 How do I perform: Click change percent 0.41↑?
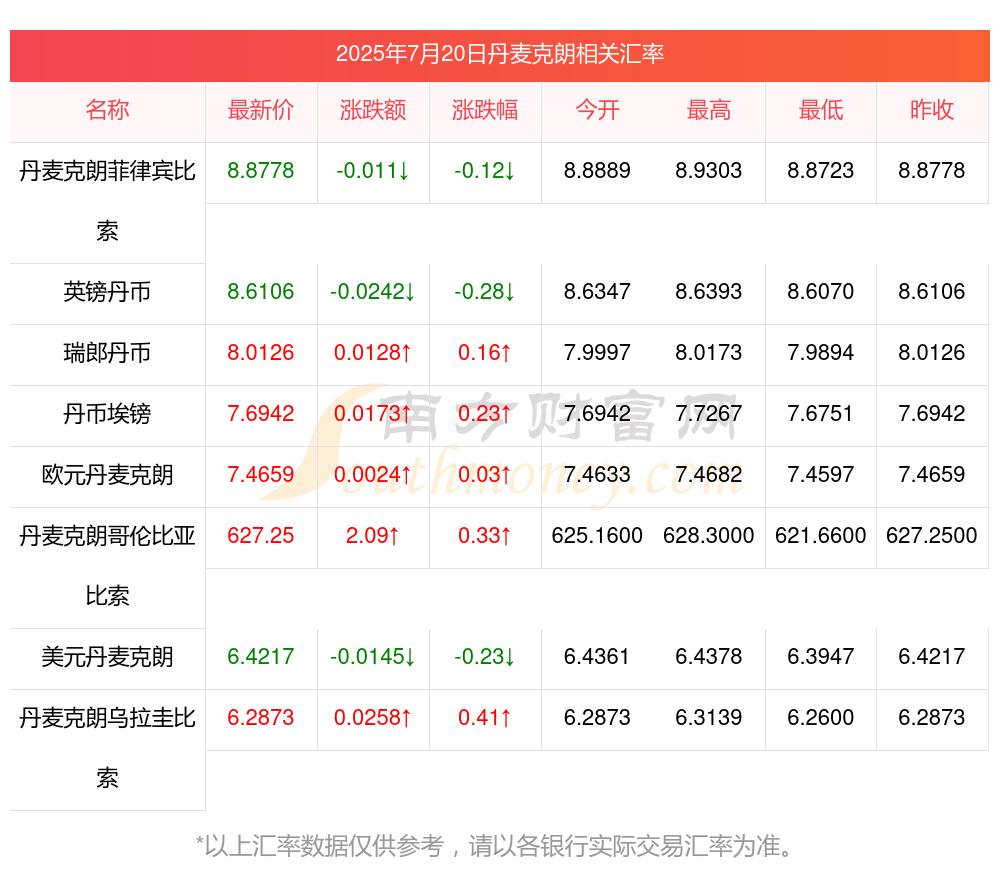tap(485, 718)
